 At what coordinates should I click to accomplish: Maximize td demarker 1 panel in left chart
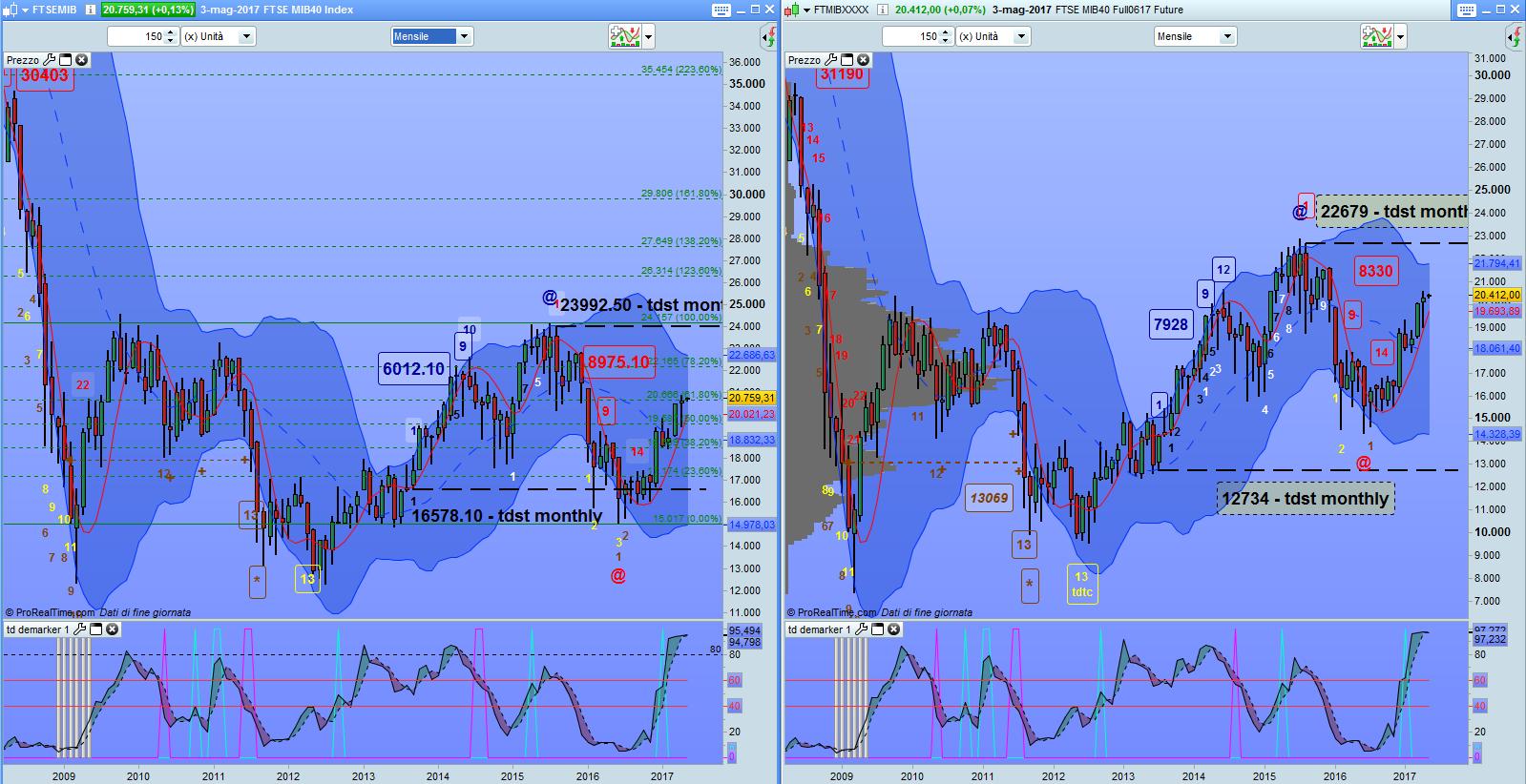[x=96, y=629]
